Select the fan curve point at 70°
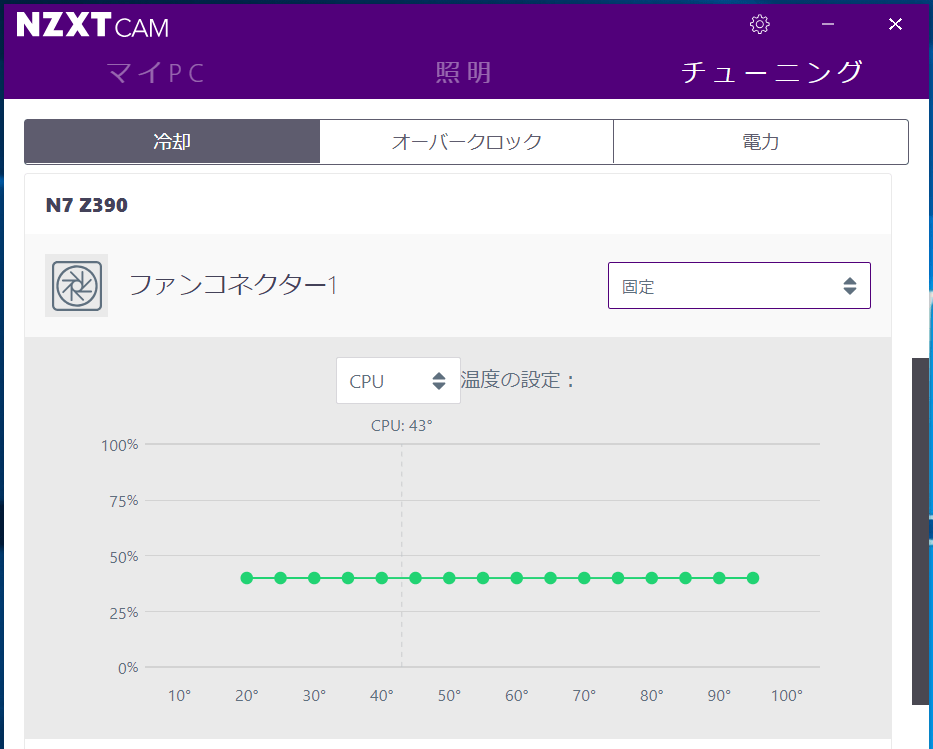The image size is (933, 749). (584, 578)
